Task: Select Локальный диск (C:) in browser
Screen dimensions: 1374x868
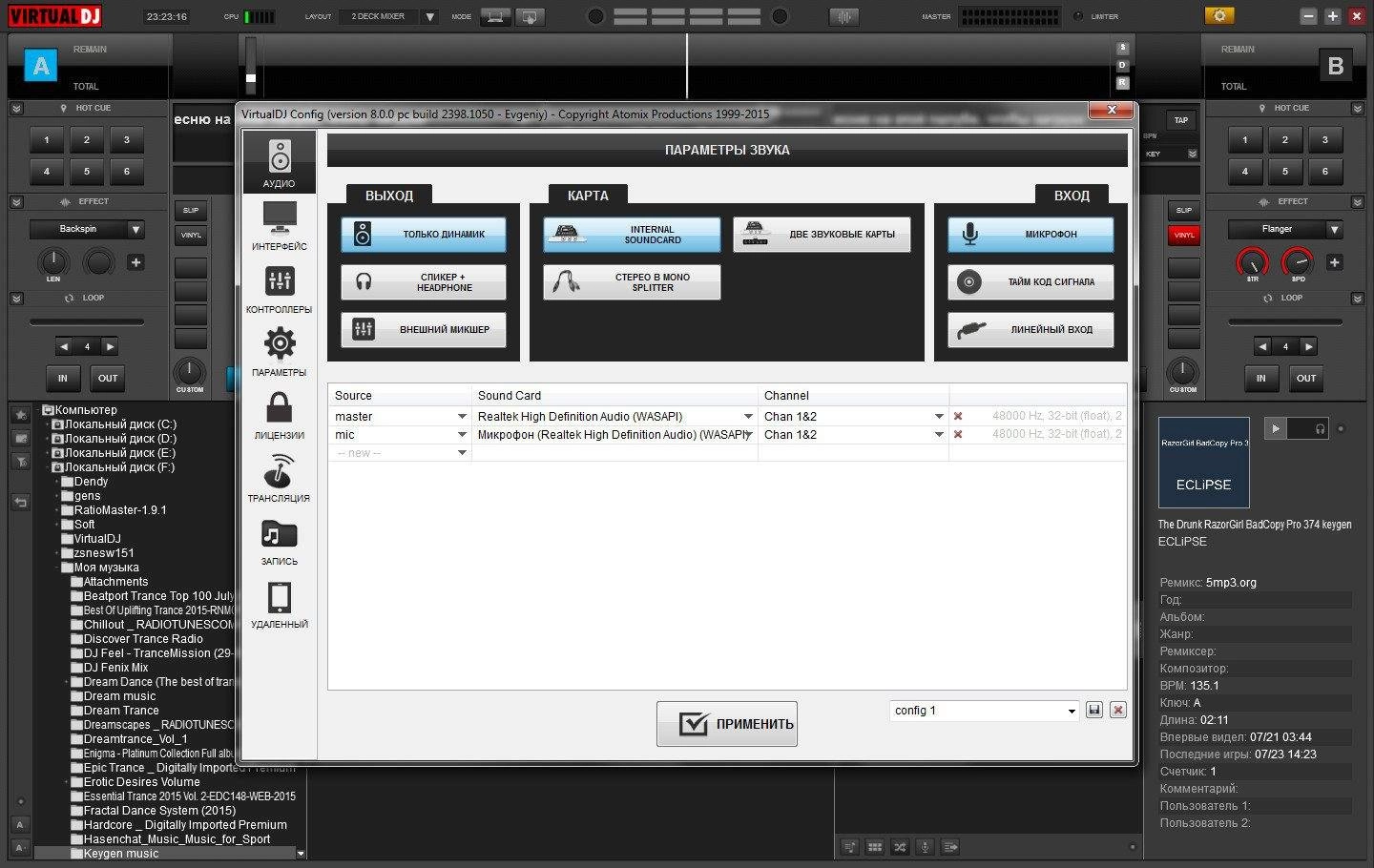Action: [x=120, y=424]
